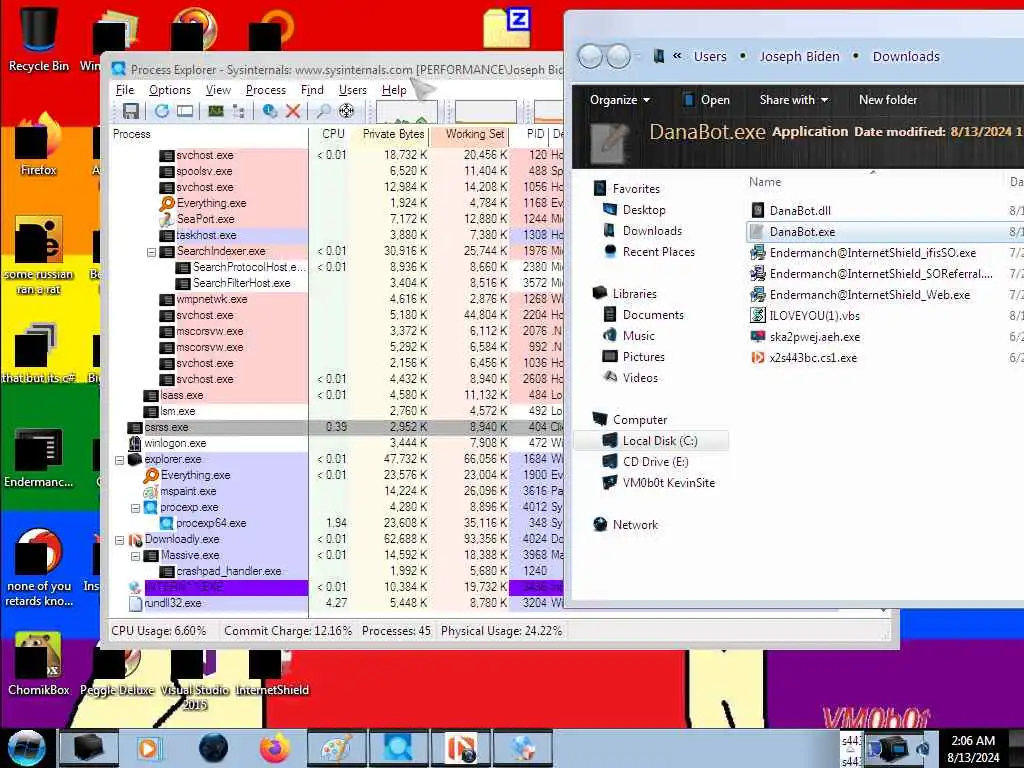Select Endermanch@InternetShield_ifisSO.exe file
Viewport: 1024px width, 768px height.
(872, 253)
